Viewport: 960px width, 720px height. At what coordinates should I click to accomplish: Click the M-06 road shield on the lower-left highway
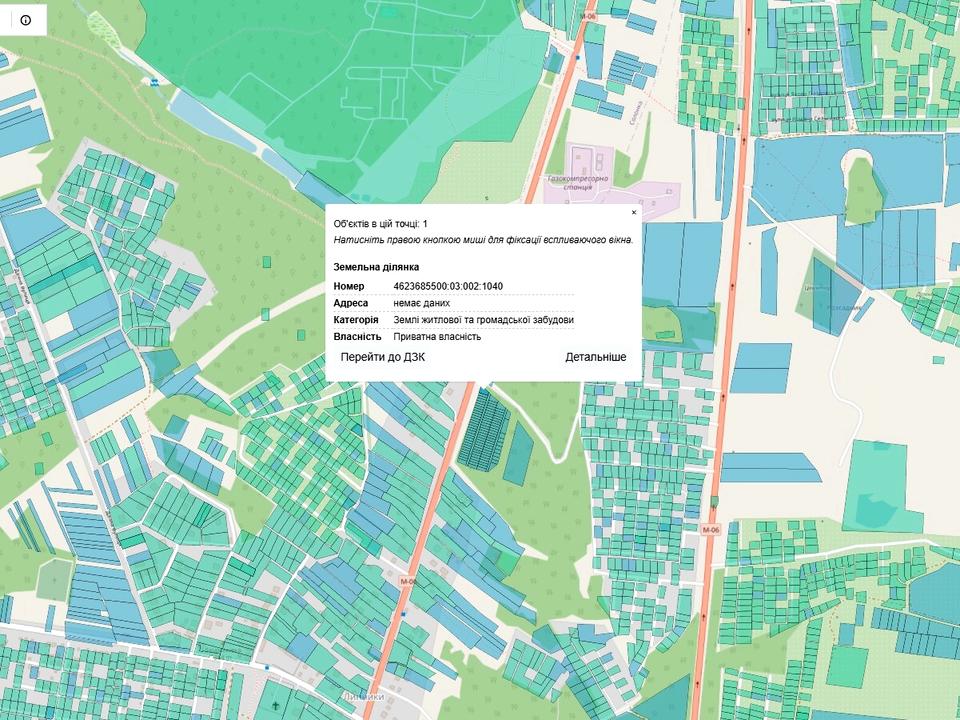click(x=408, y=582)
